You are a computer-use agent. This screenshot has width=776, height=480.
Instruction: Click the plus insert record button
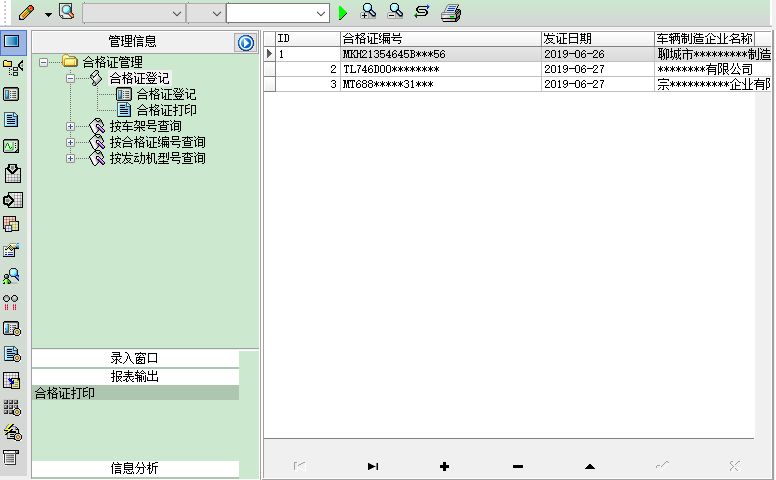click(444, 466)
